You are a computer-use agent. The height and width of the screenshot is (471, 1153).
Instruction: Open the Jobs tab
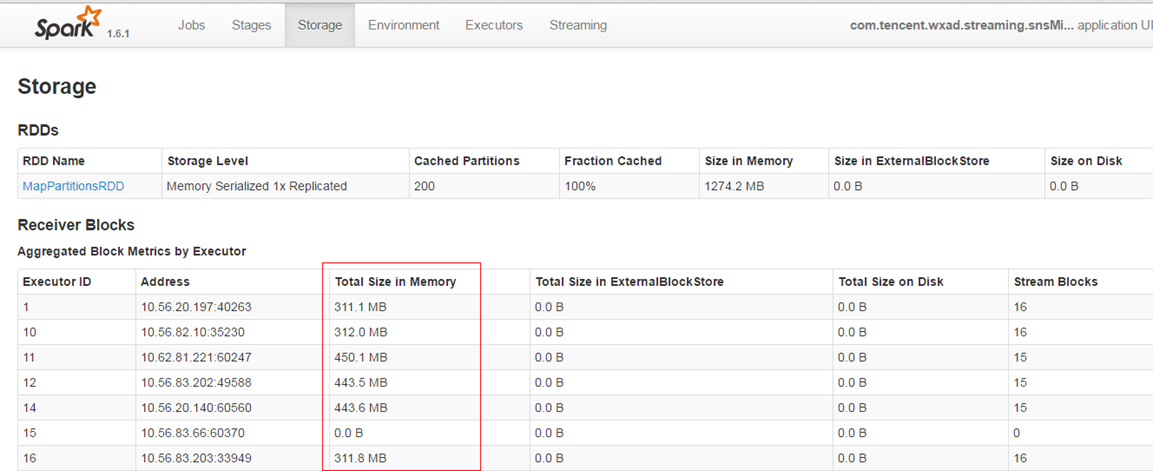pyautogui.click(x=191, y=25)
